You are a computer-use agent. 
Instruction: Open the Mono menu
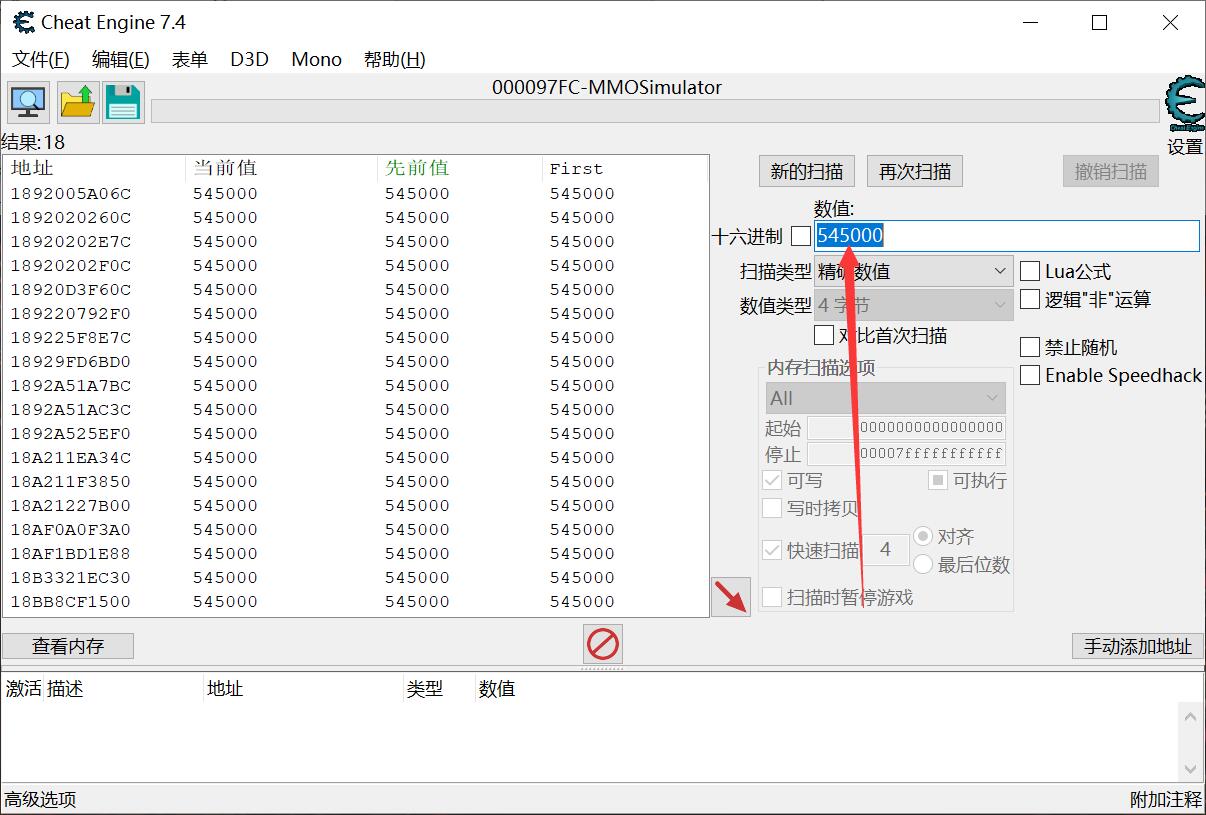coord(316,59)
